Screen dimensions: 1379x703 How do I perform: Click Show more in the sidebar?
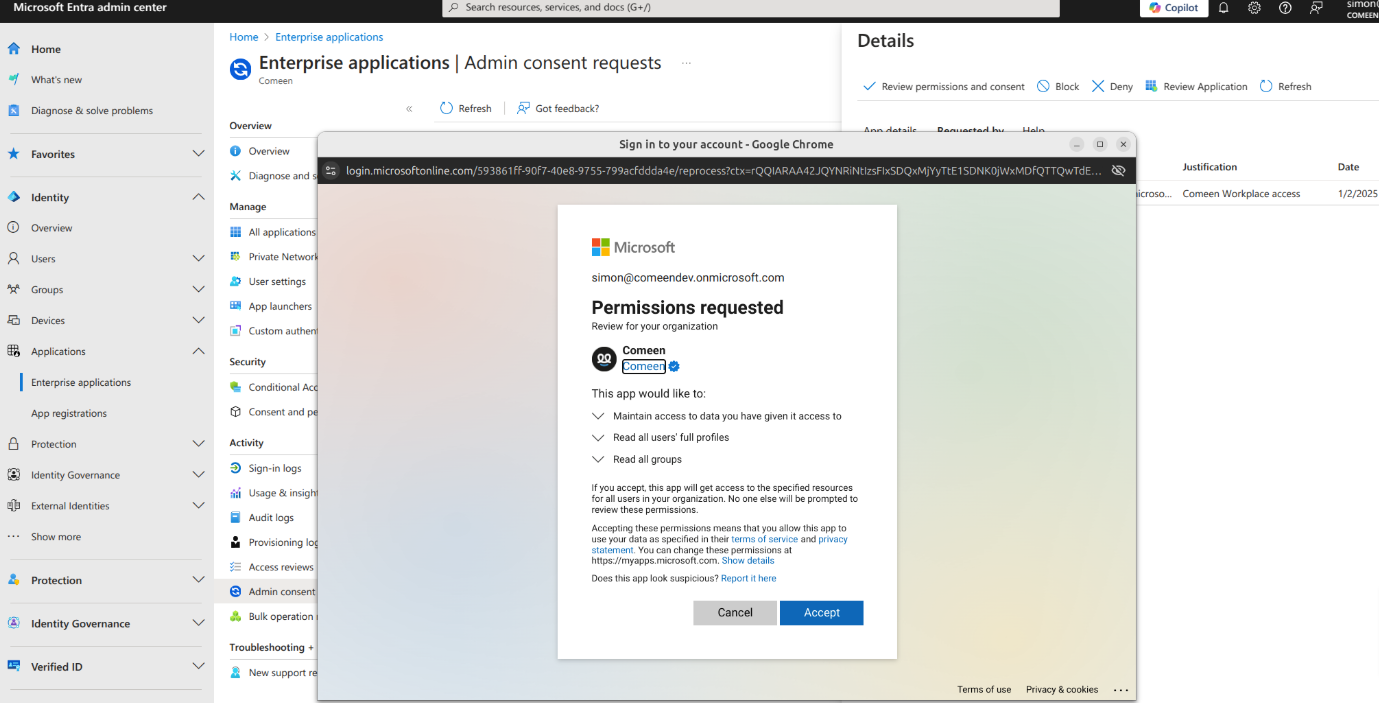[56, 537]
